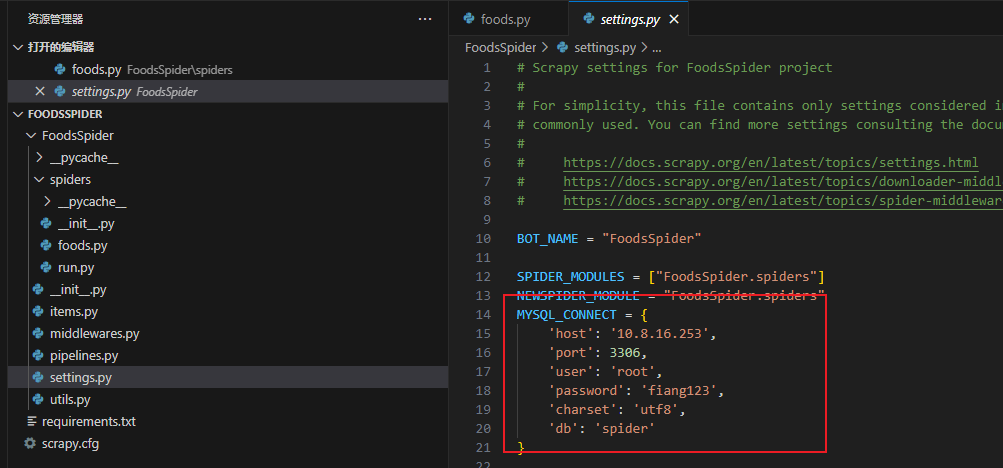Click line number 10 in gutter
The height and width of the screenshot is (468, 1003).
tap(484, 238)
